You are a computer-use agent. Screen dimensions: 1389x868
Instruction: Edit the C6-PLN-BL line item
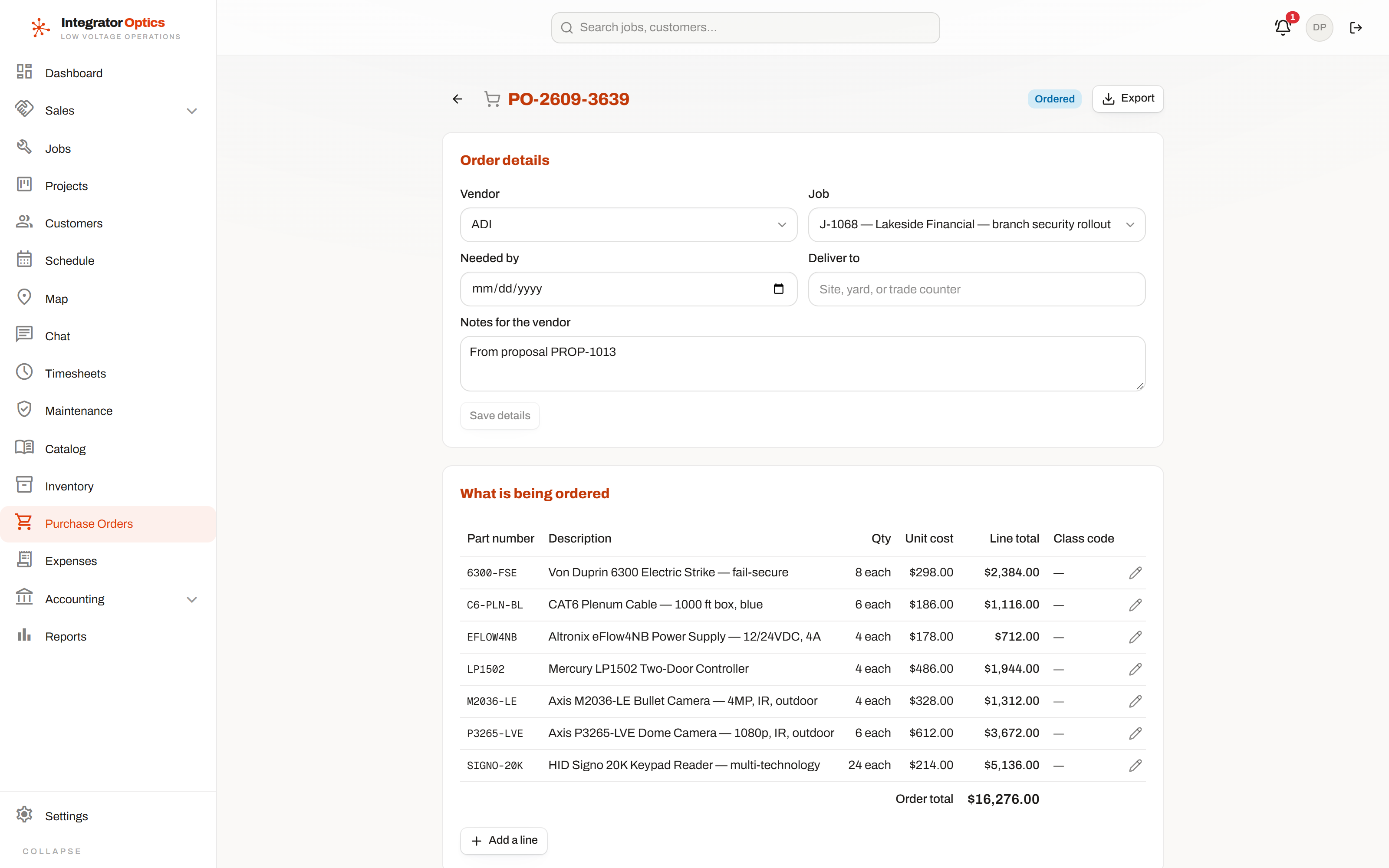click(1135, 605)
